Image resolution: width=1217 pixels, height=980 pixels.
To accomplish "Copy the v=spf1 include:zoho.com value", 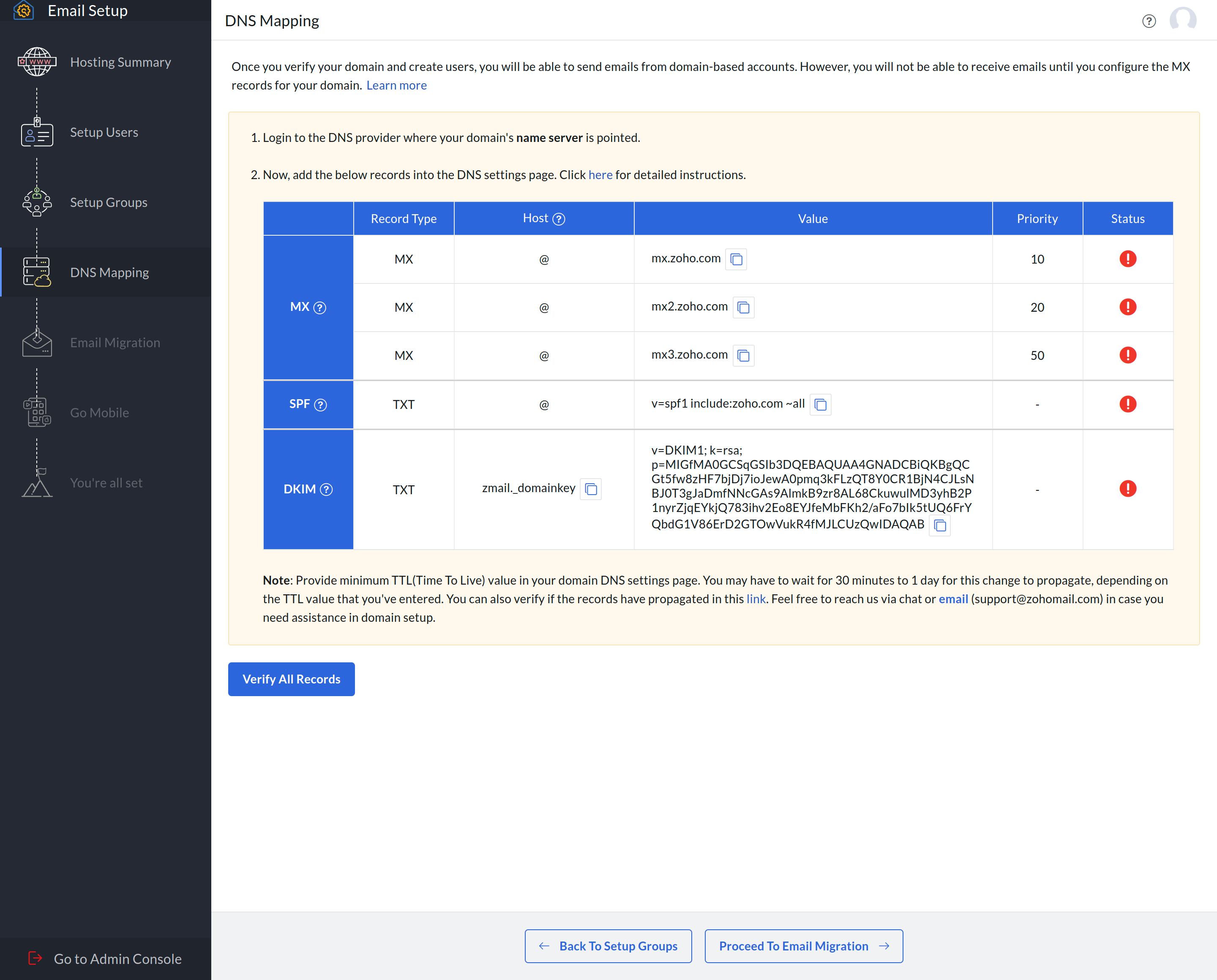I will (820, 405).
